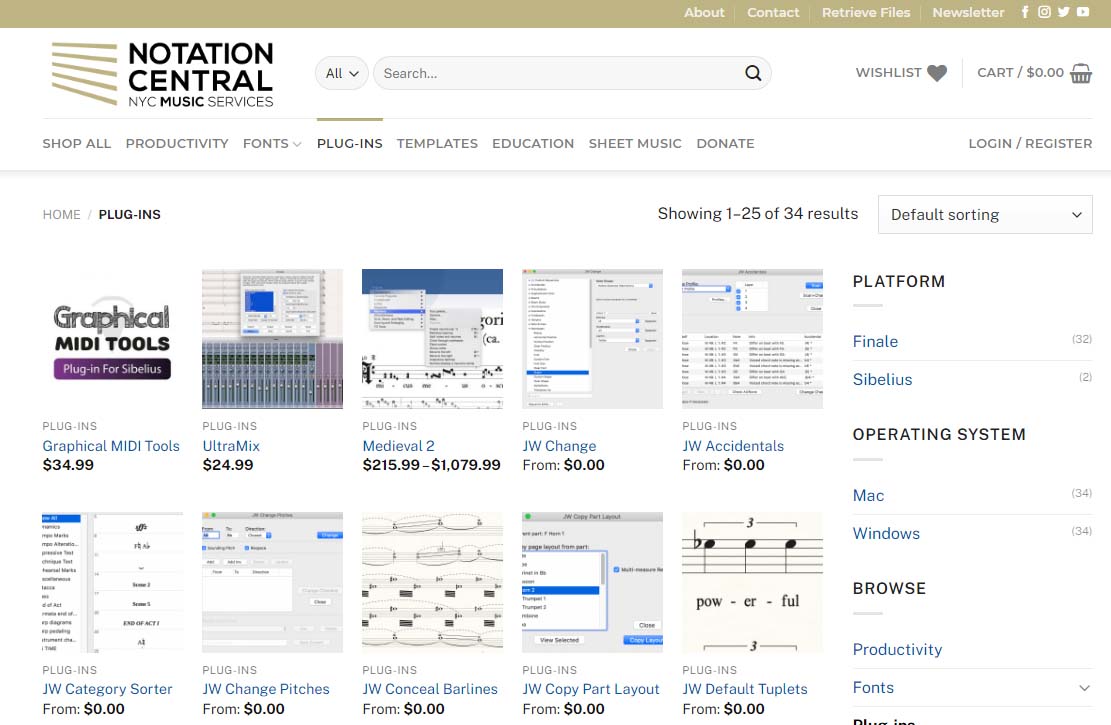Image resolution: width=1111 pixels, height=725 pixels.
Task: Open the Sheet Music menu item
Action: coord(635,144)
